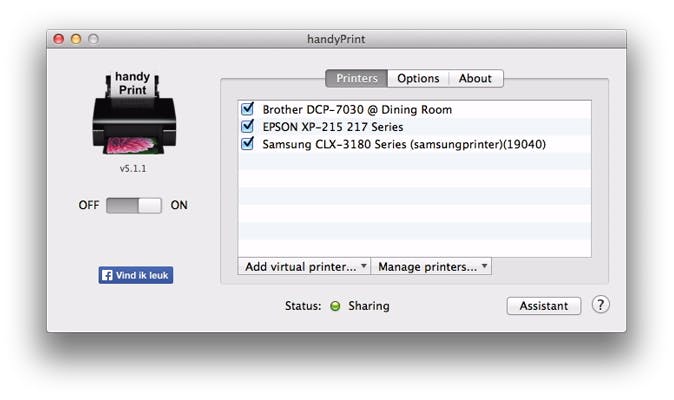The width and height of the screenshot is (674, 400).
Task: Minimize the handyPrint window with yellow button
Action: (76, 39)
